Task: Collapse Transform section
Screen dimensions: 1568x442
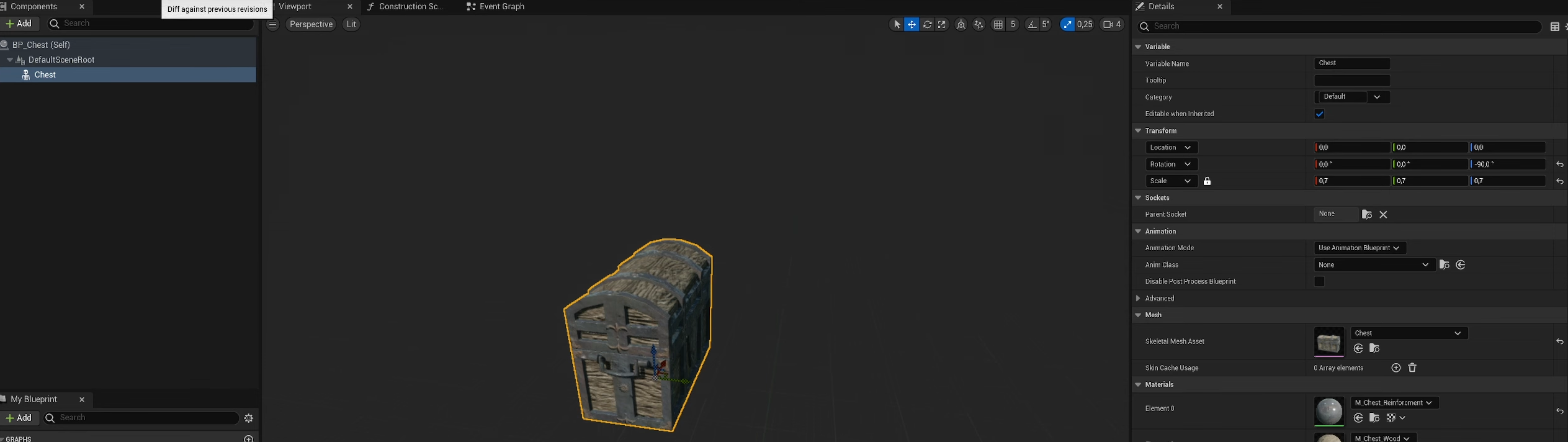Action: [1138, 131]
